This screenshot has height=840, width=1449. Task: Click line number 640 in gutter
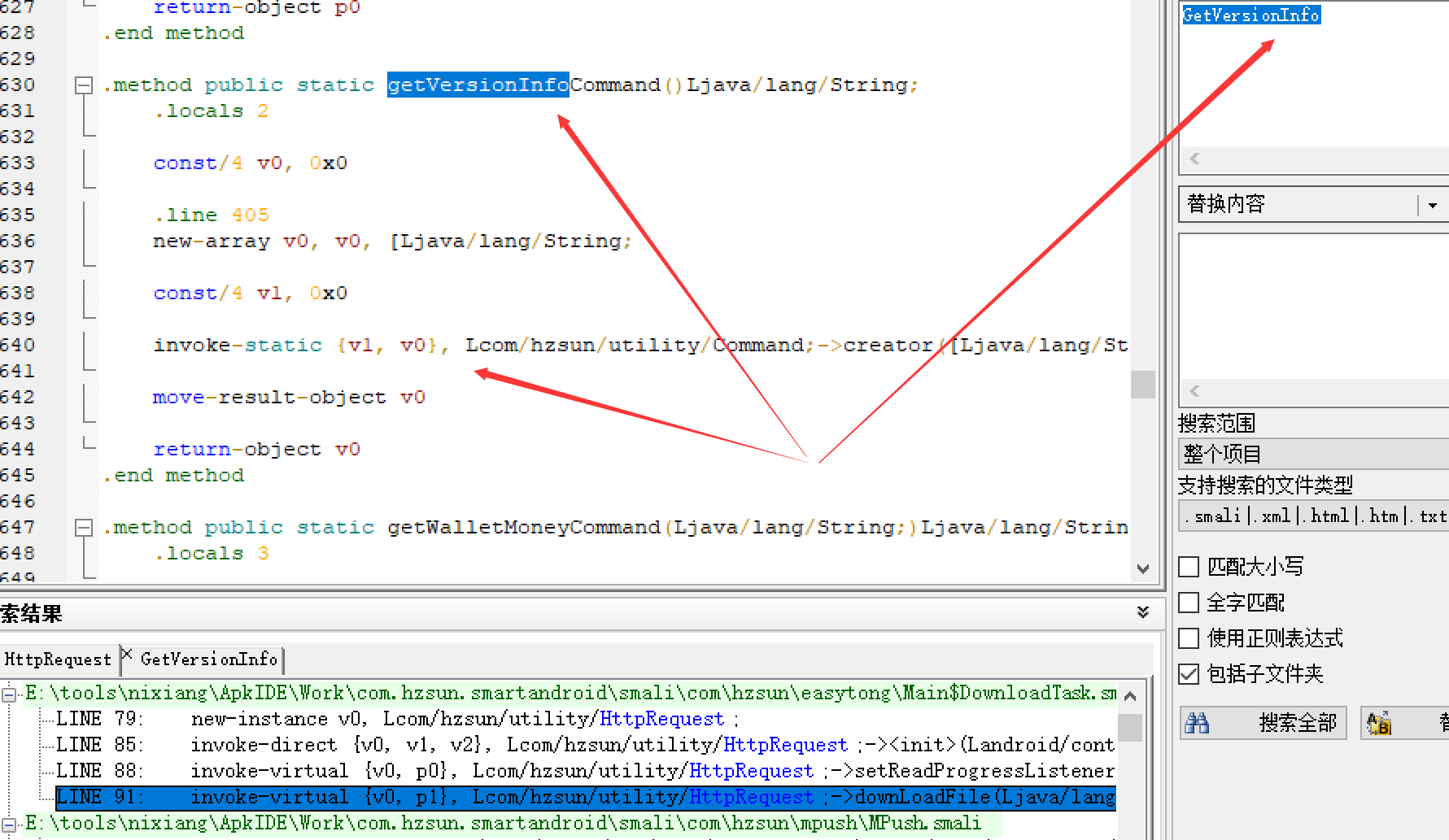coord(17,346)
